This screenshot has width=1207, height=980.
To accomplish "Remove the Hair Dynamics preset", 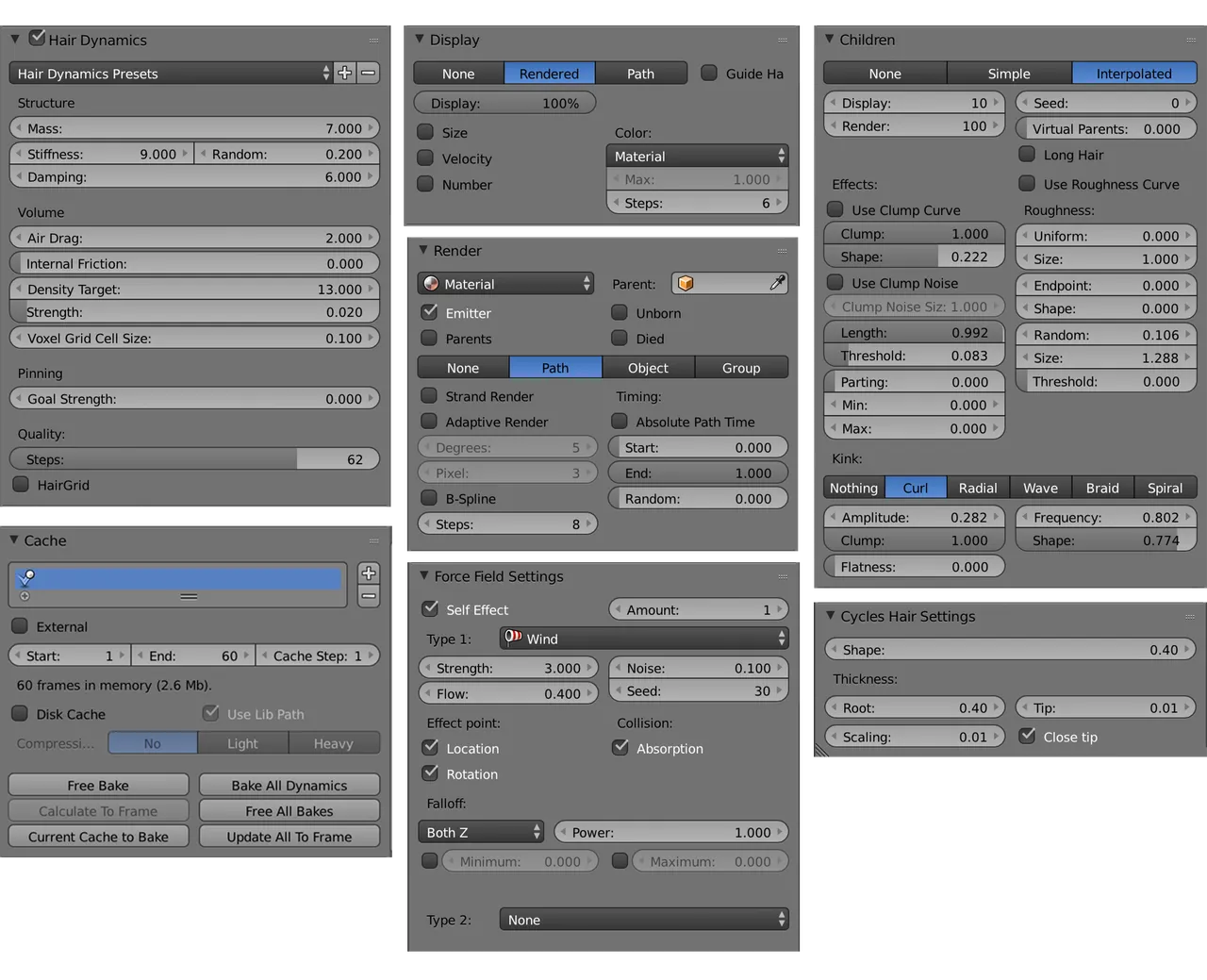I will tap(369, 74).
